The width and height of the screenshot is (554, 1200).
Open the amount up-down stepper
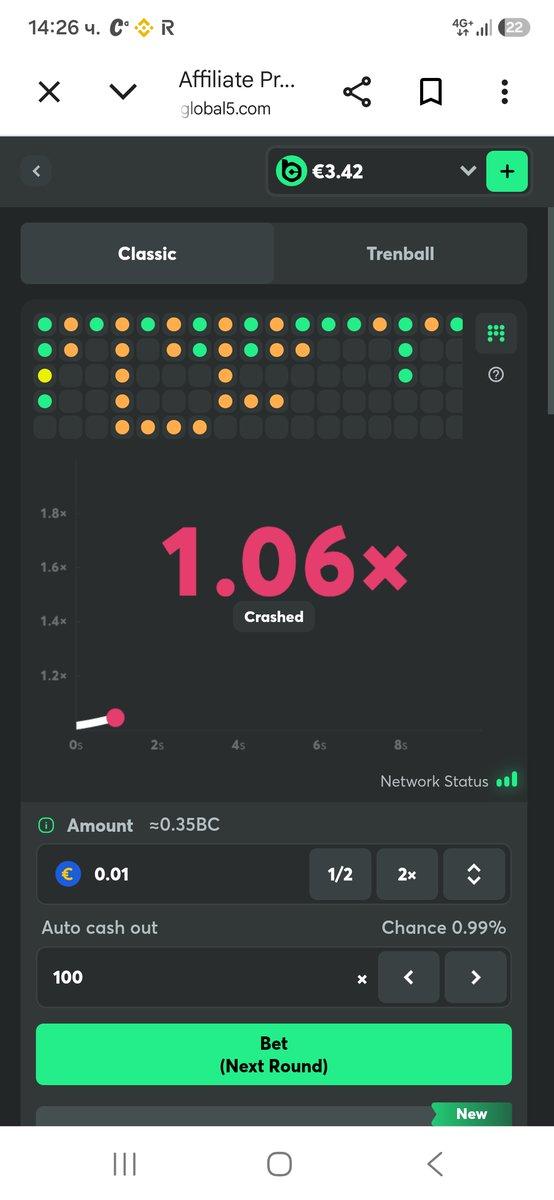click(474, 874)
